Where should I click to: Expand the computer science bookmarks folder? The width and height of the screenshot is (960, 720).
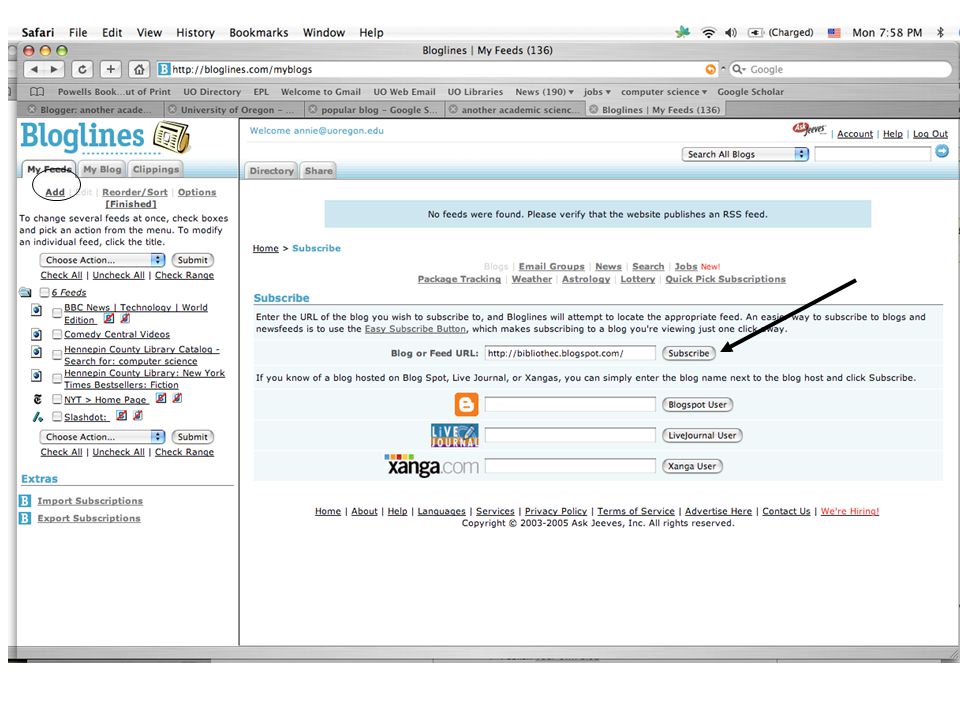664,92
